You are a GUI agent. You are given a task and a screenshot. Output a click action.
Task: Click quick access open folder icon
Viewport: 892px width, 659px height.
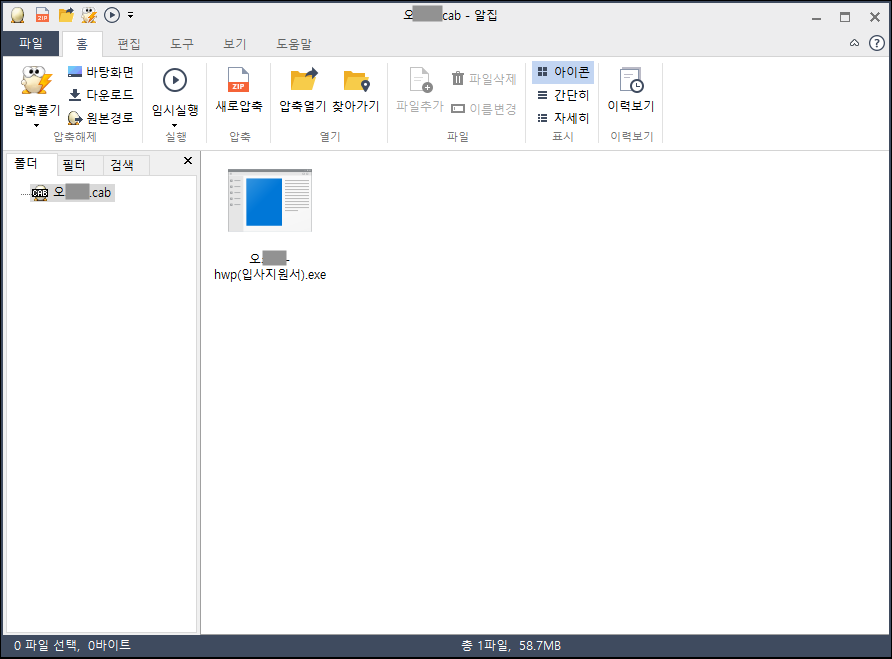[x=66, y=15]
